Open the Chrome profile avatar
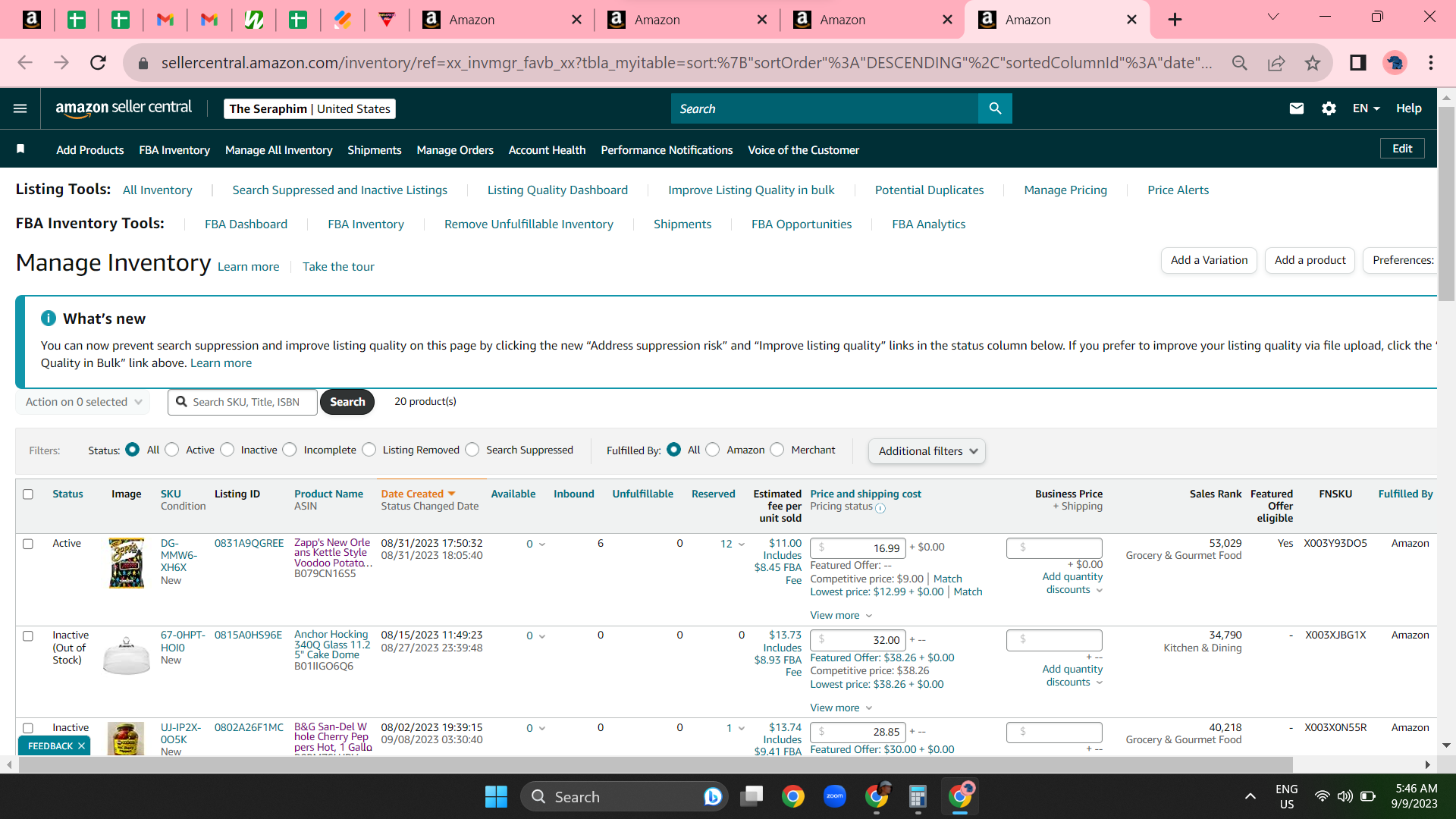This screenshot has height=819, width=1456. (x=1395, y=63)
